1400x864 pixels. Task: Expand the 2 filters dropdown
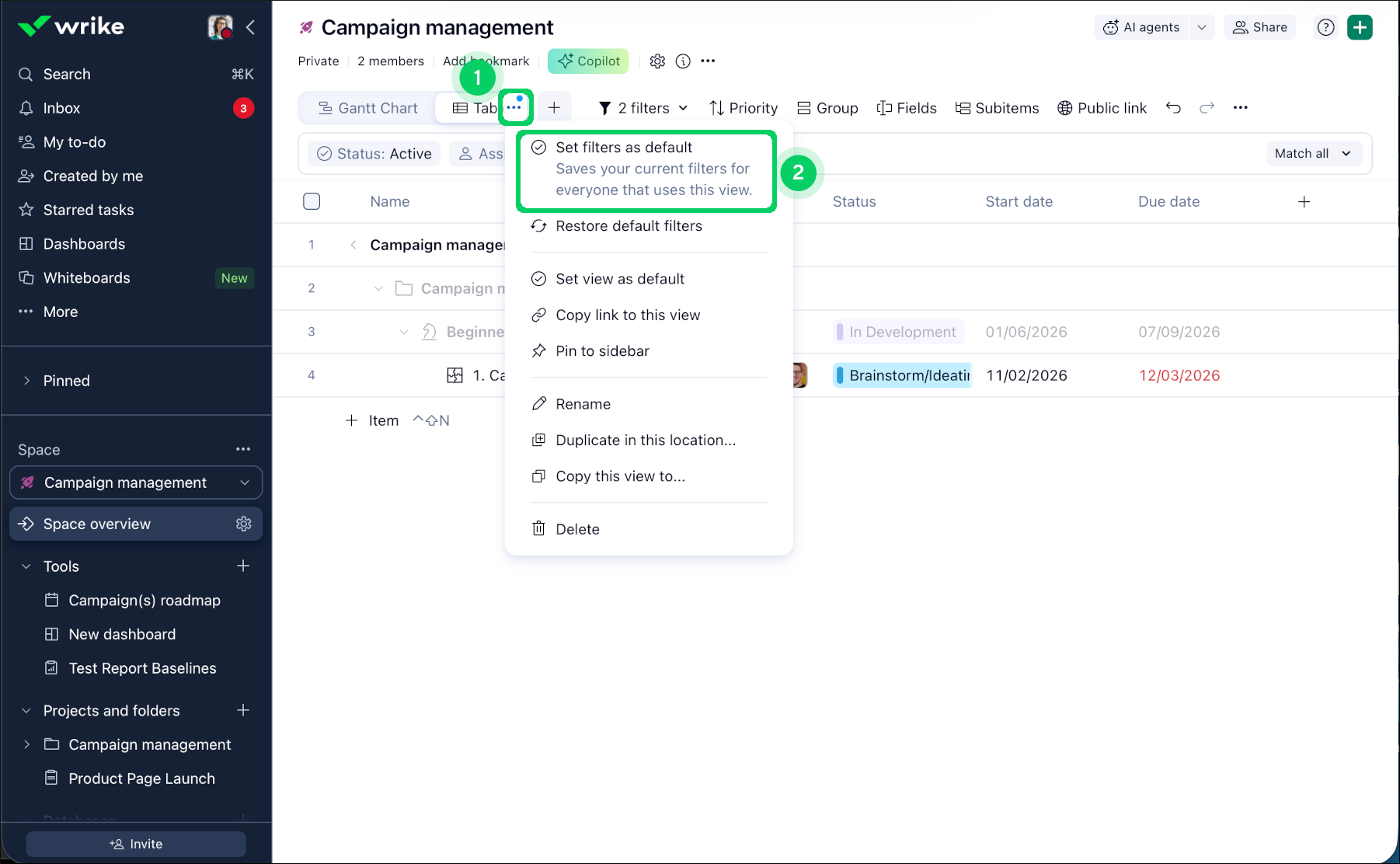643,108
